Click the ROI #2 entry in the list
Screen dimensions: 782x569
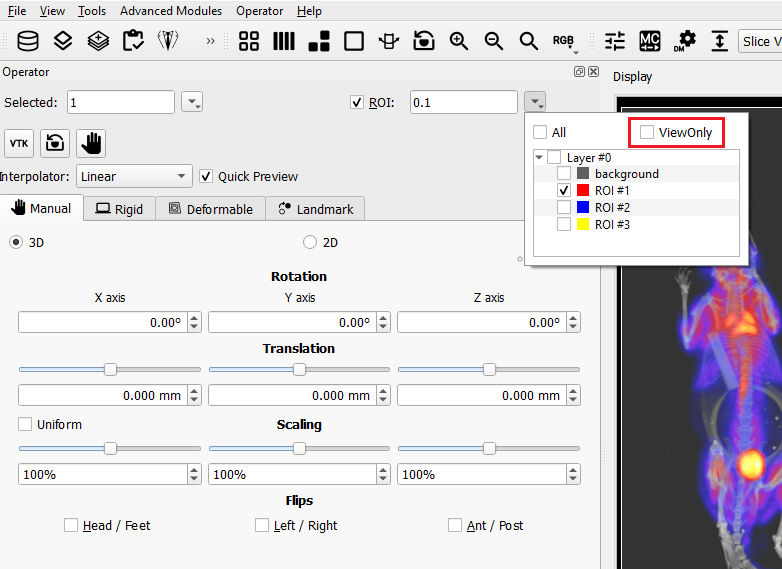coord(611,207)
